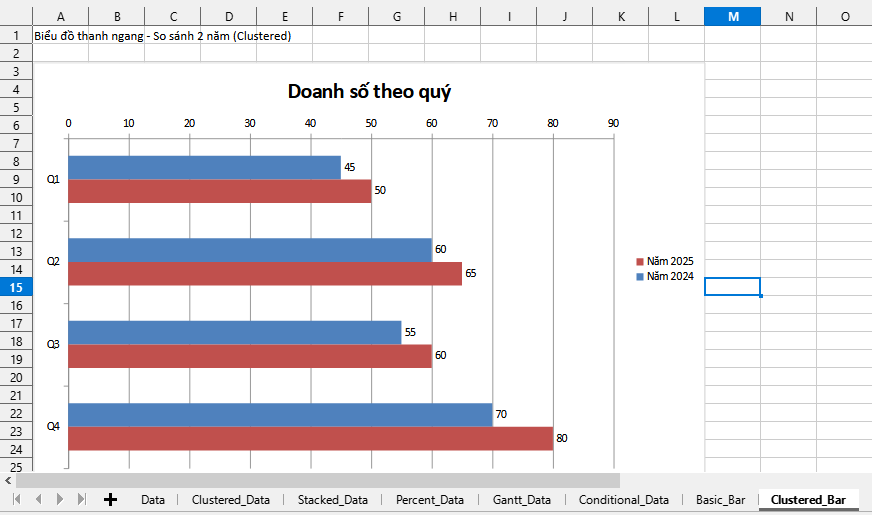Select the blue Q2 bar valued 60

250,250
